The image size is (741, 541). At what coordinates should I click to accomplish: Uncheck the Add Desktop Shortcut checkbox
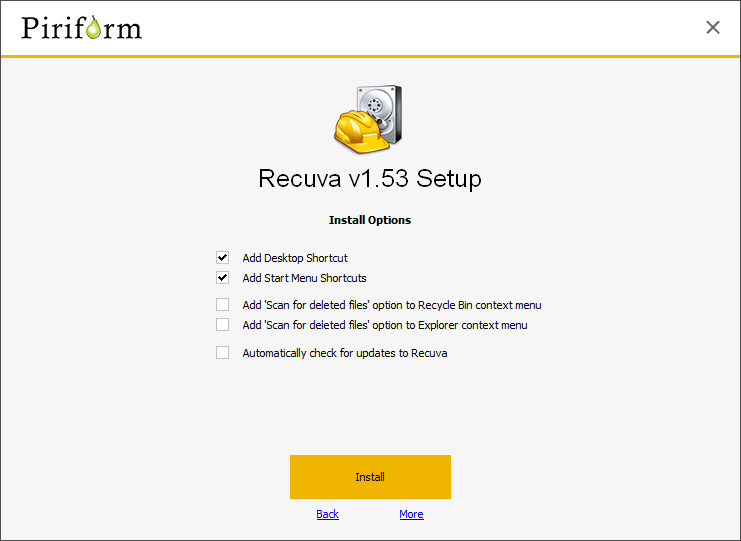coord(223,258)
